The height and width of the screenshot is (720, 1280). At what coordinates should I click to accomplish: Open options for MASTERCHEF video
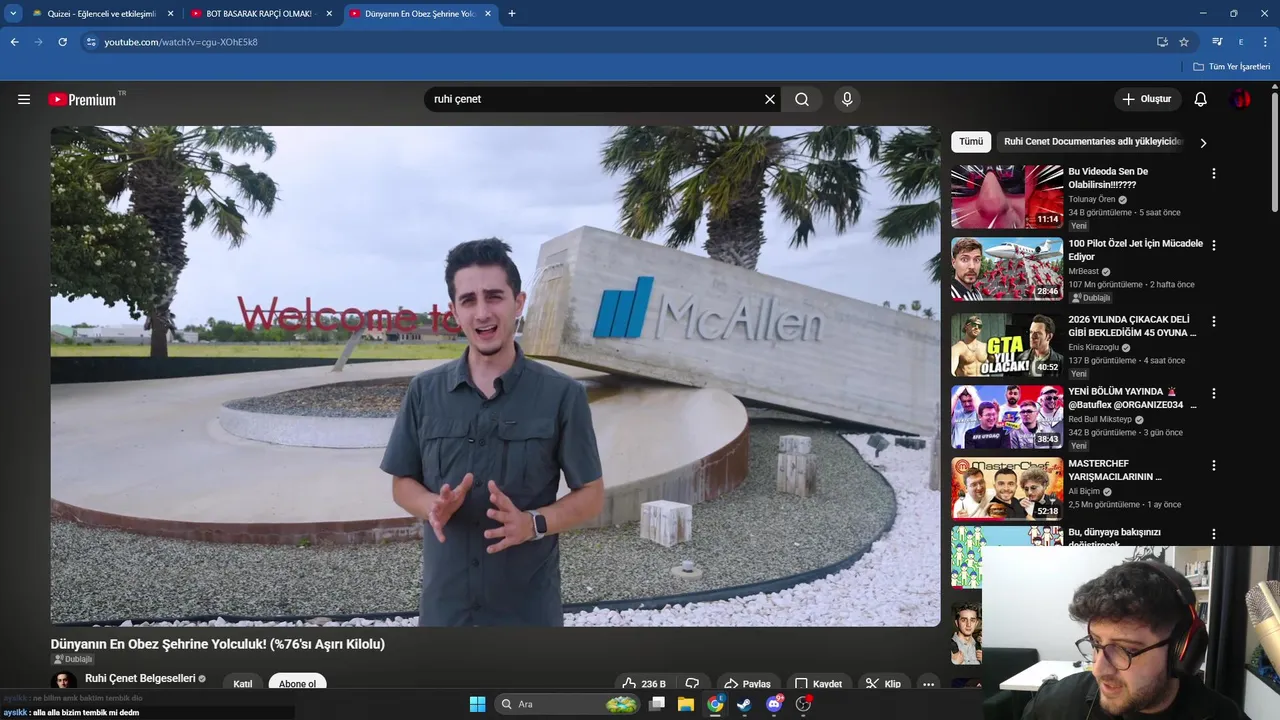pos(1214,465)
